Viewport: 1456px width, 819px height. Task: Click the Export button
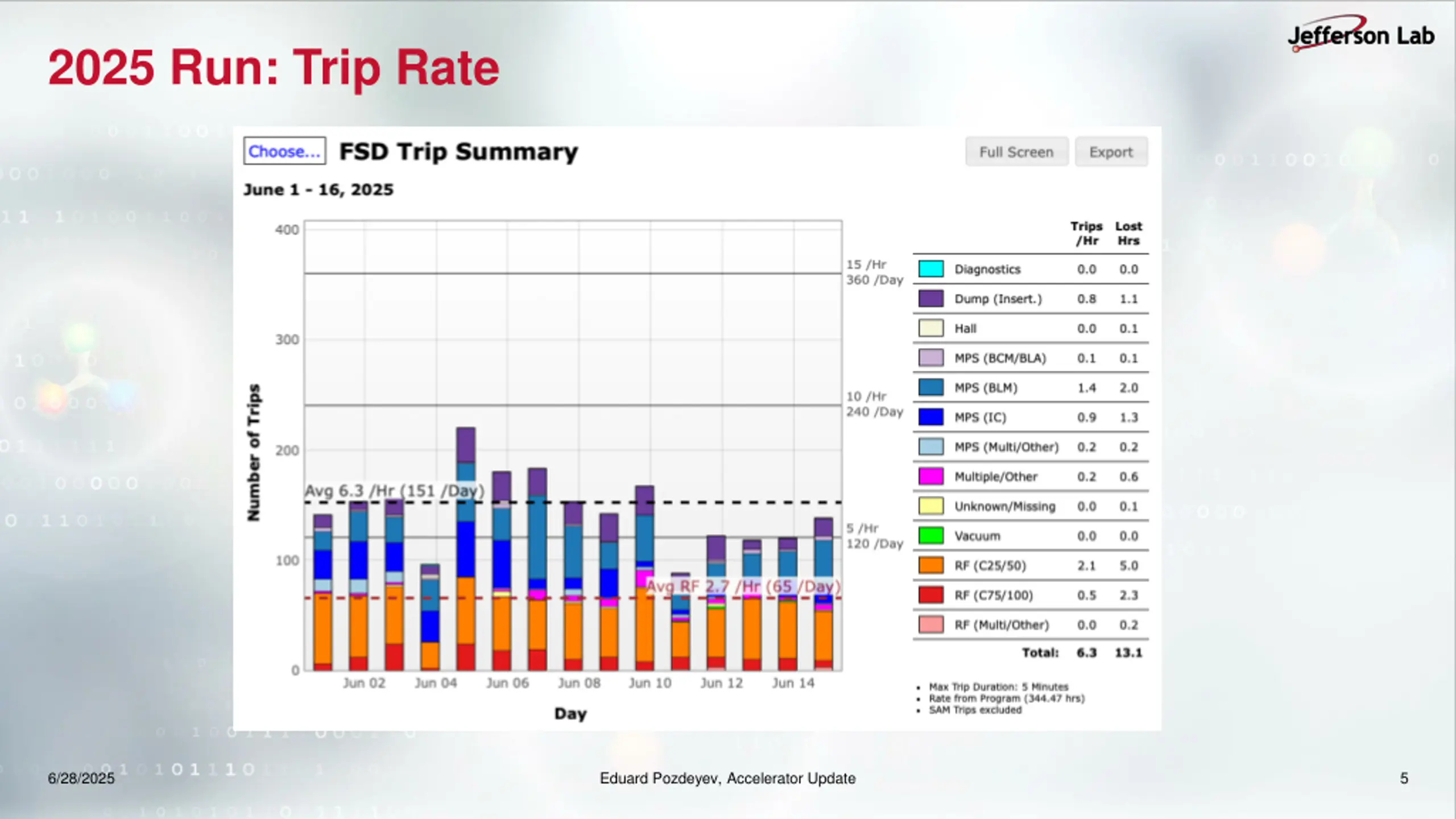[1111, 152]
